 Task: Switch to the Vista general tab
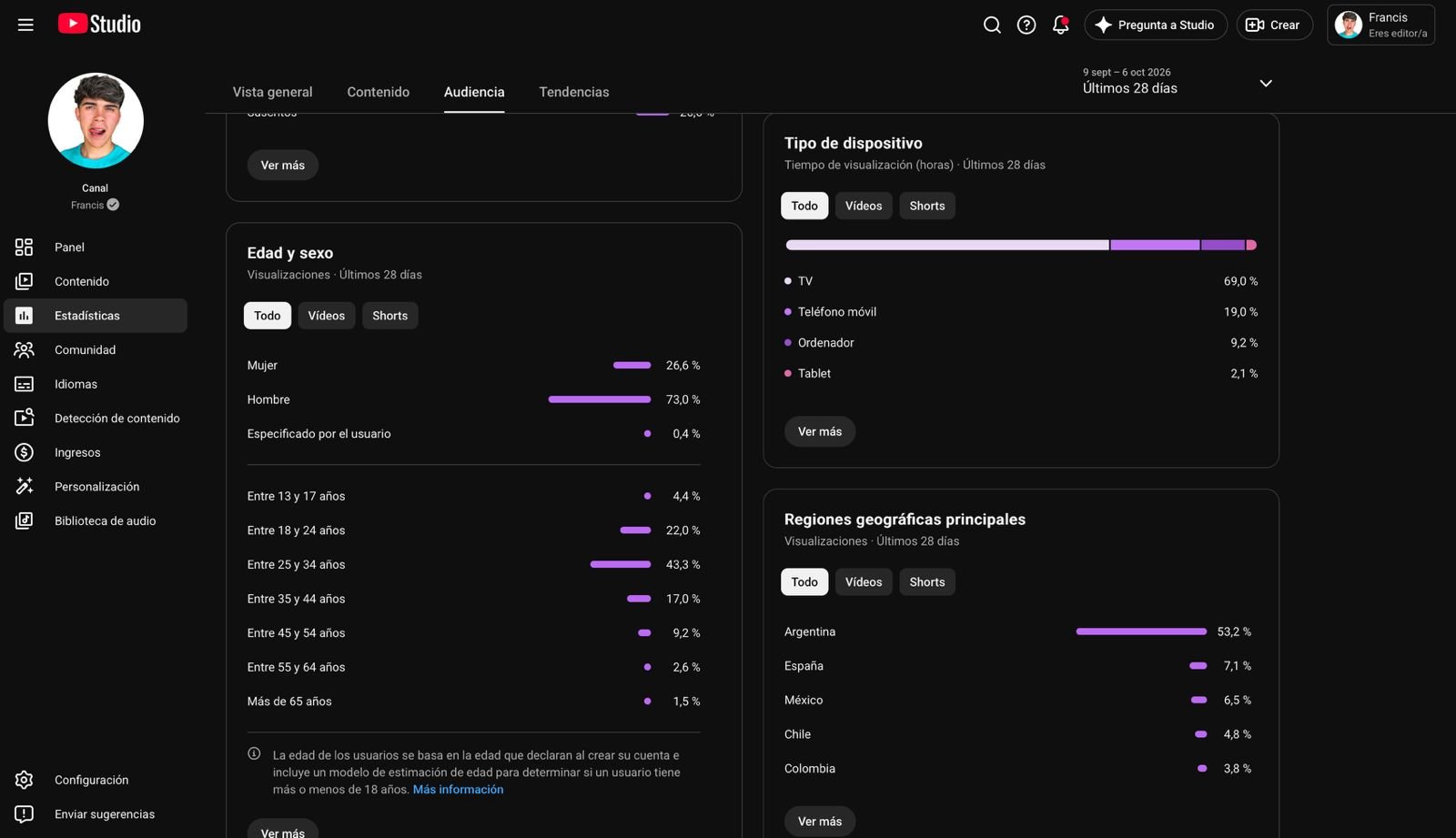(x=272, y=92)
